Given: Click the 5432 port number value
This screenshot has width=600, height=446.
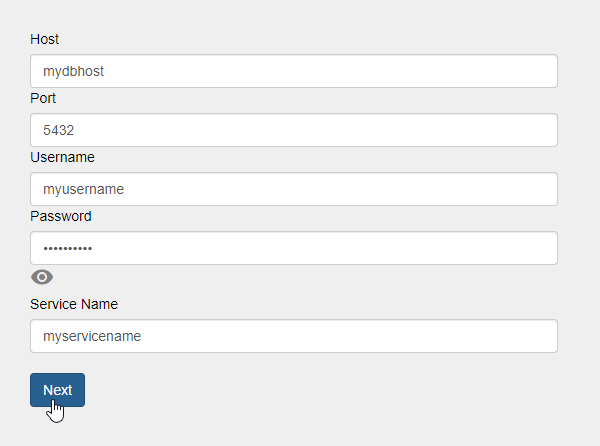Looking at the screenshot, I should (x=60, y=130).
